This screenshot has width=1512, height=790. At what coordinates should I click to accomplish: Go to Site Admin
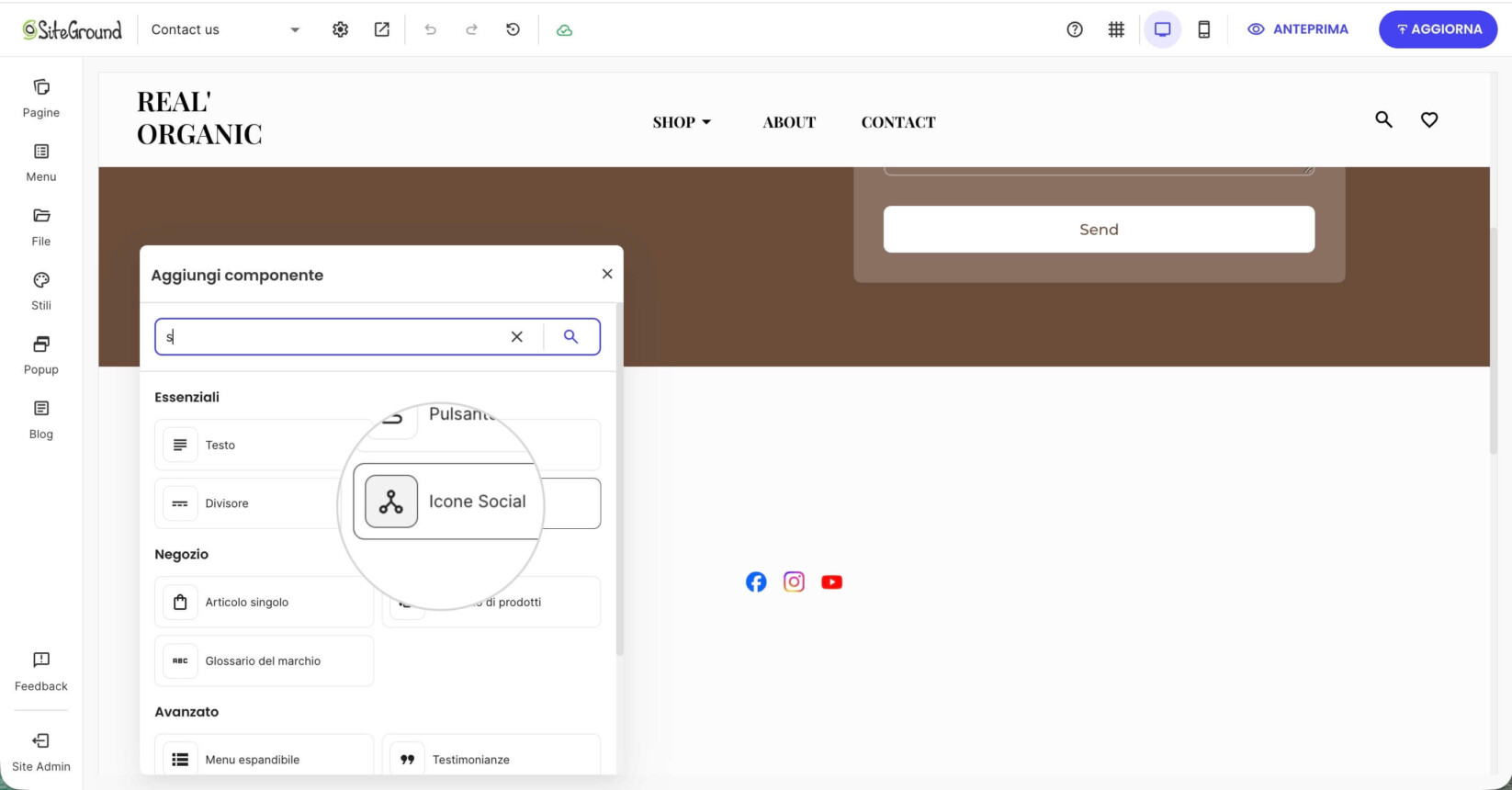41,752
